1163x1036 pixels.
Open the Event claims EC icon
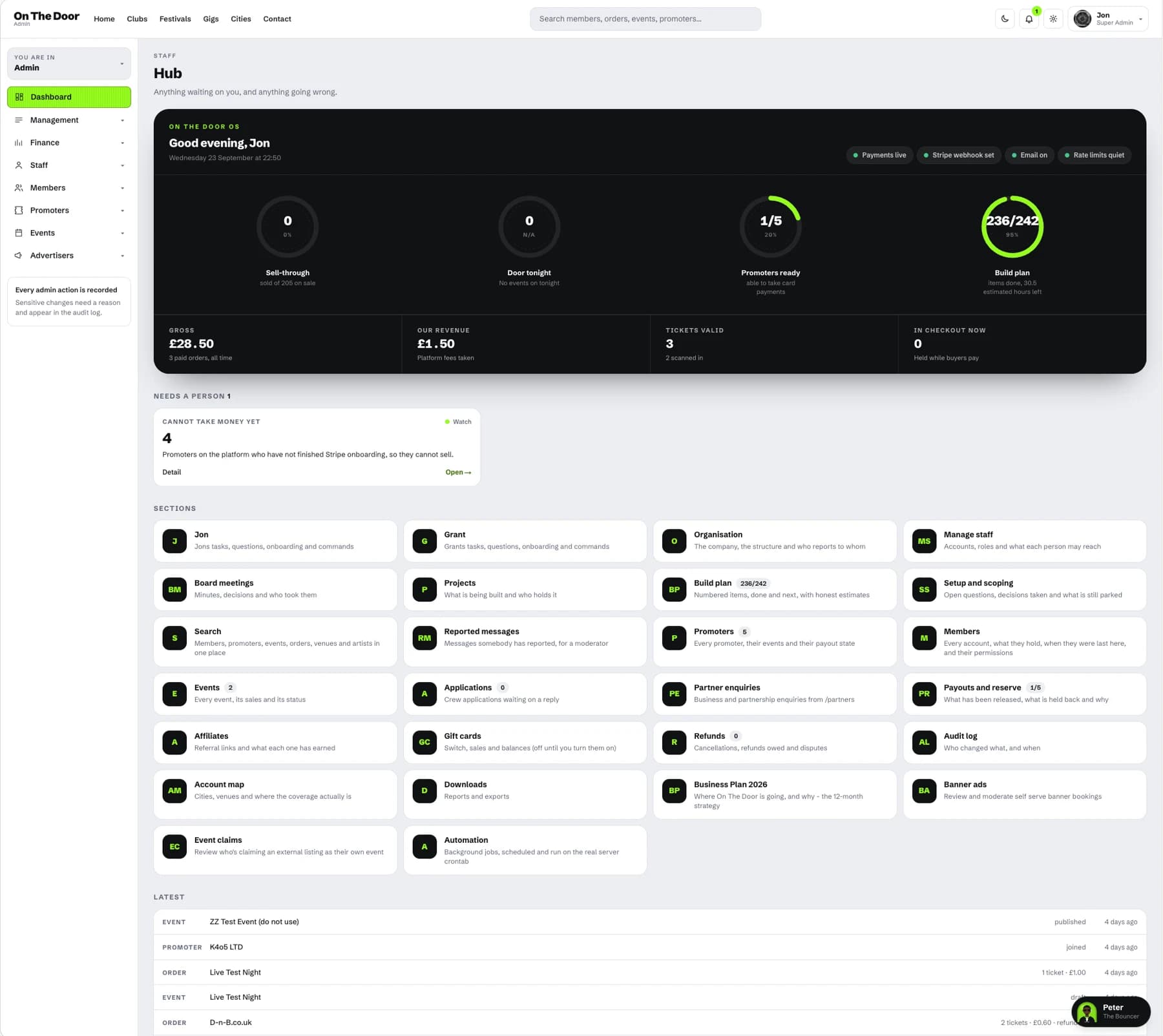pyautogui.click(x=174, y=847)
